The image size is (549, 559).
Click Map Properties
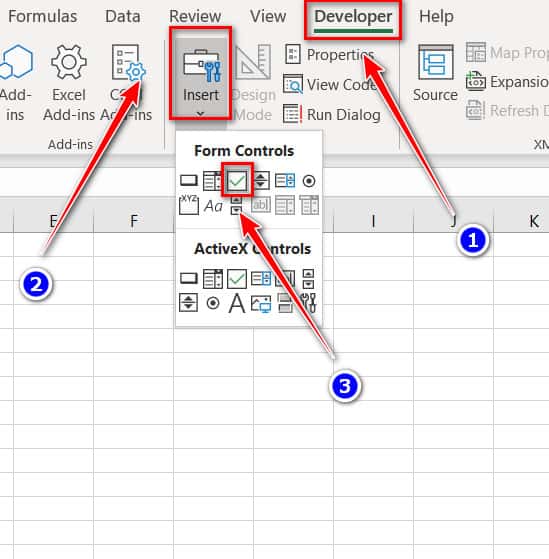point(507,53)
